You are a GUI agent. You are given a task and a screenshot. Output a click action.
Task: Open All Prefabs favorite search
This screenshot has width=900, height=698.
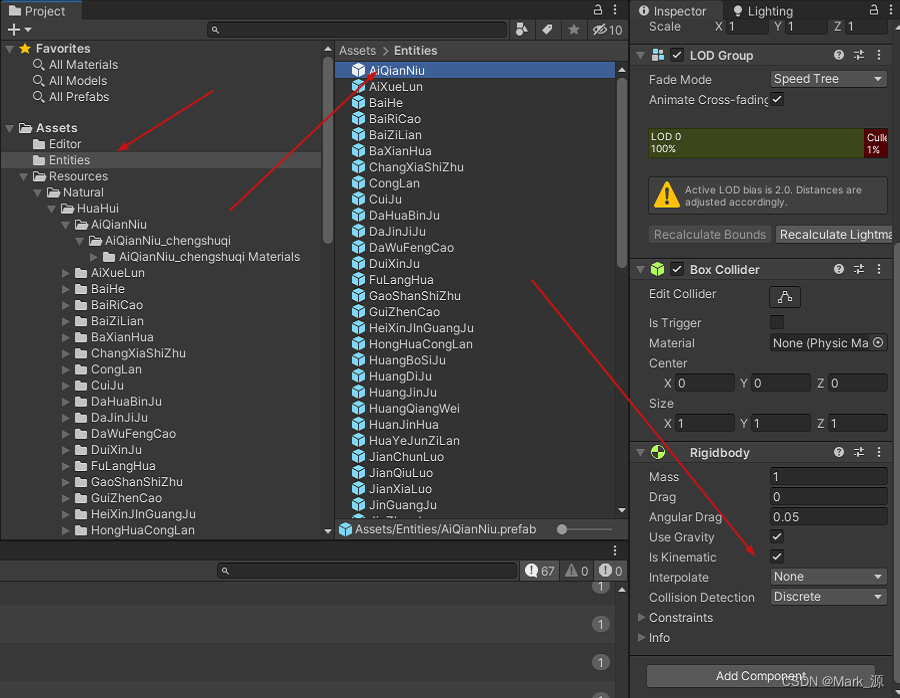point(71,97)
